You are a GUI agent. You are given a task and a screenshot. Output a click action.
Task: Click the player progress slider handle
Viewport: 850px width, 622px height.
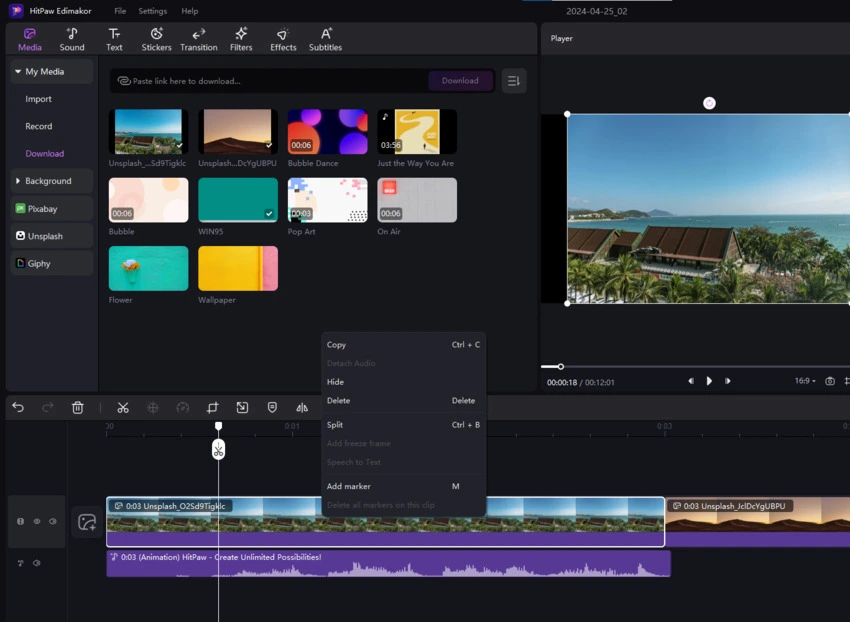tap(561, 367)
